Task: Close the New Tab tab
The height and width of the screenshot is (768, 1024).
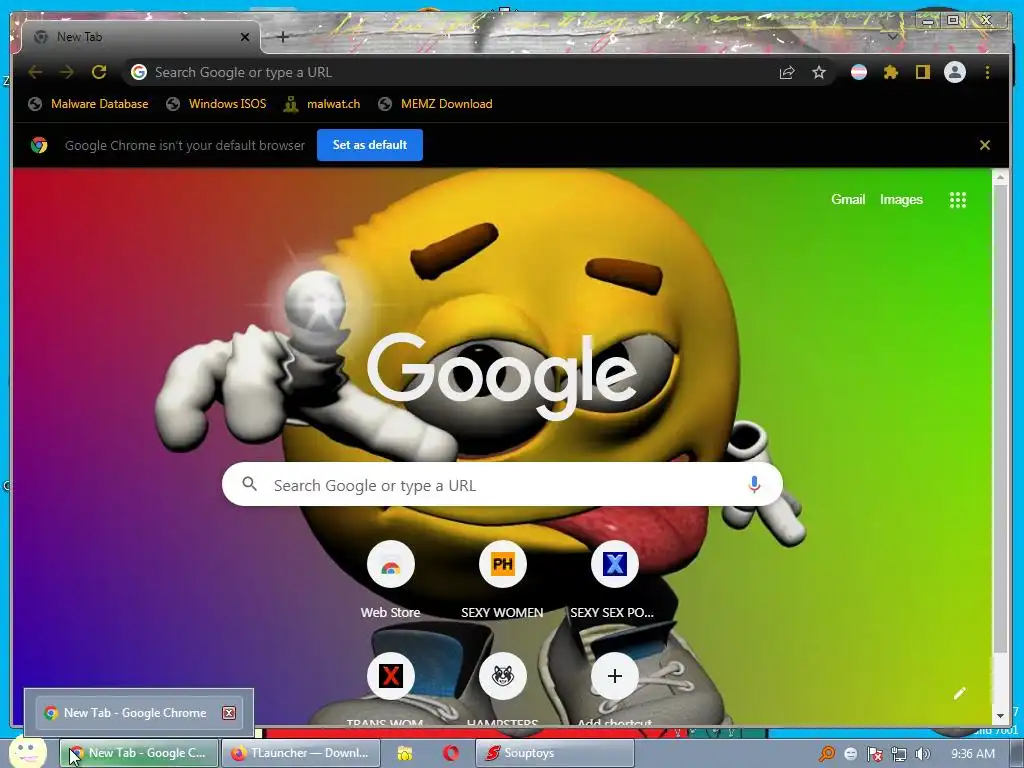Action: coord(245,37)
